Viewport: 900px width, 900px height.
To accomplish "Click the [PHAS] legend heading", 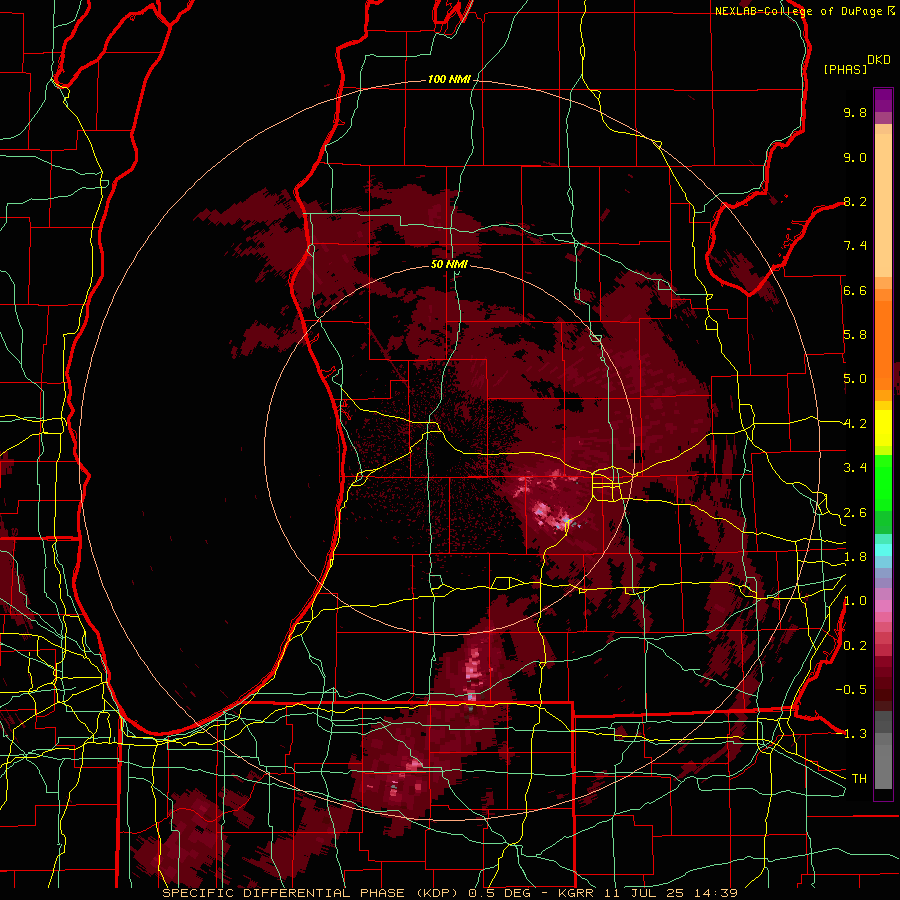I will [x=845, y=69].
